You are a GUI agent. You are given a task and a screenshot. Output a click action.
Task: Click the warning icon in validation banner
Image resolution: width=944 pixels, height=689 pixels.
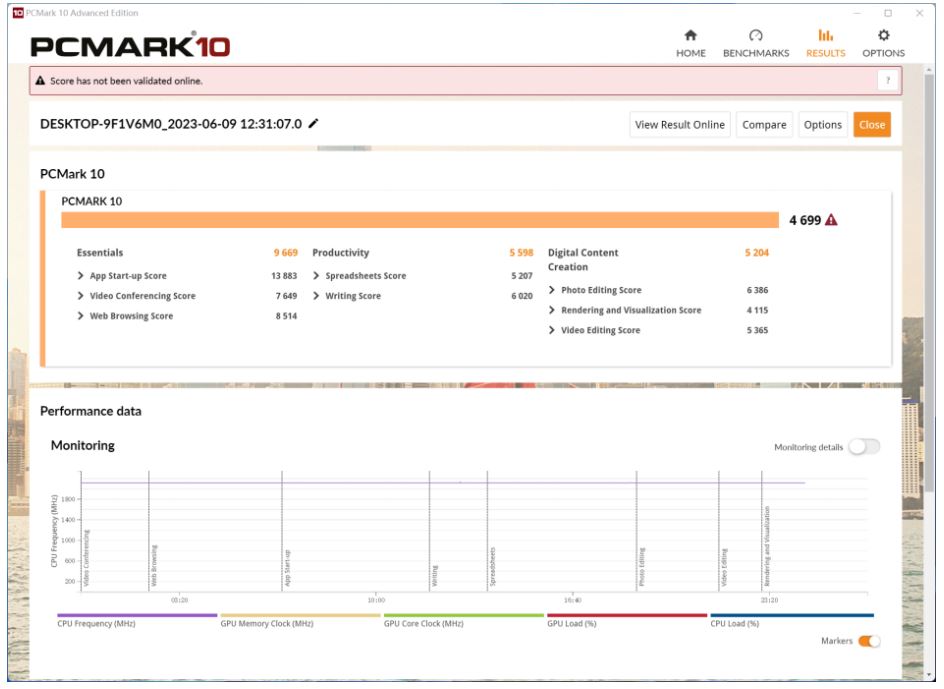40,81
